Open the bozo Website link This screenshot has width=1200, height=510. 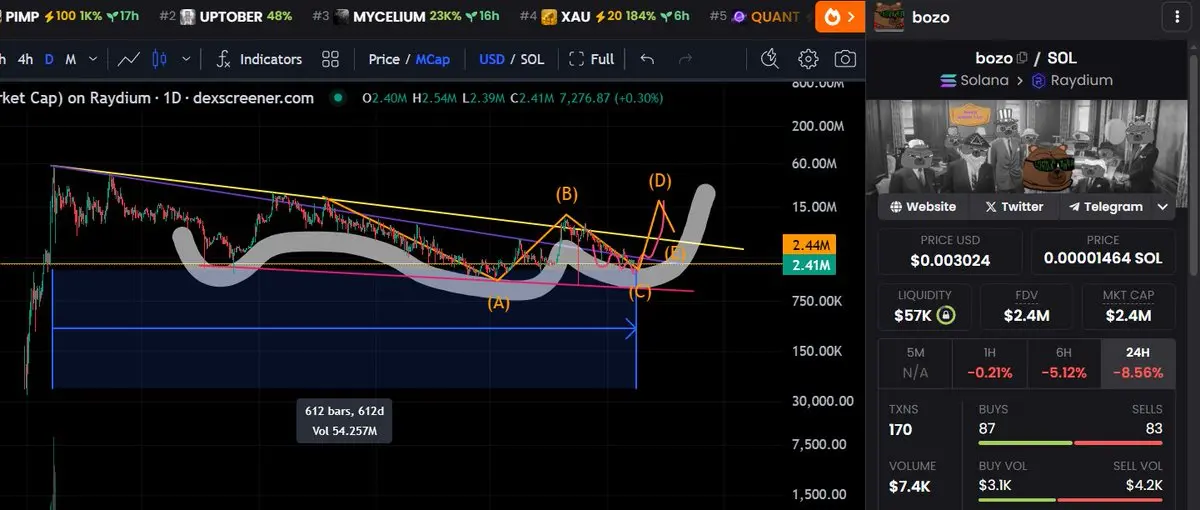pos(923,207)
